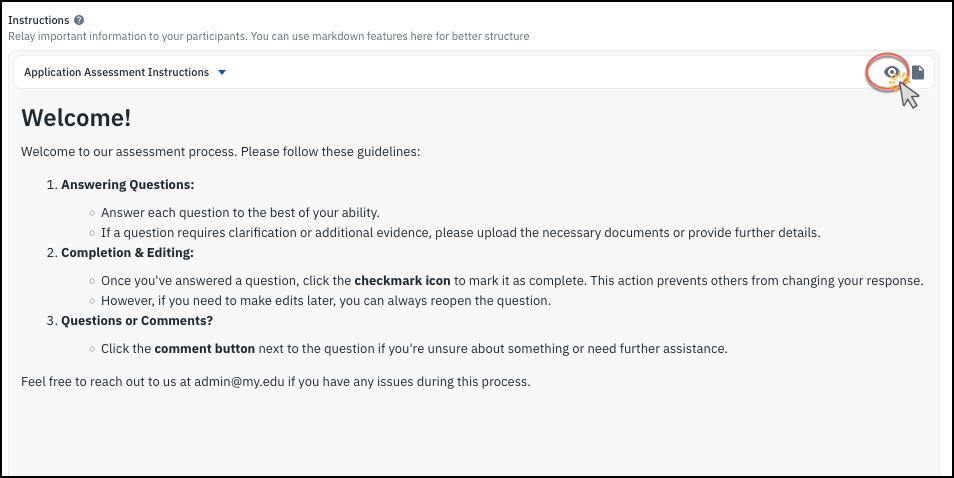
Task: Click the document icon next to the eye
Action: point(918,72)
